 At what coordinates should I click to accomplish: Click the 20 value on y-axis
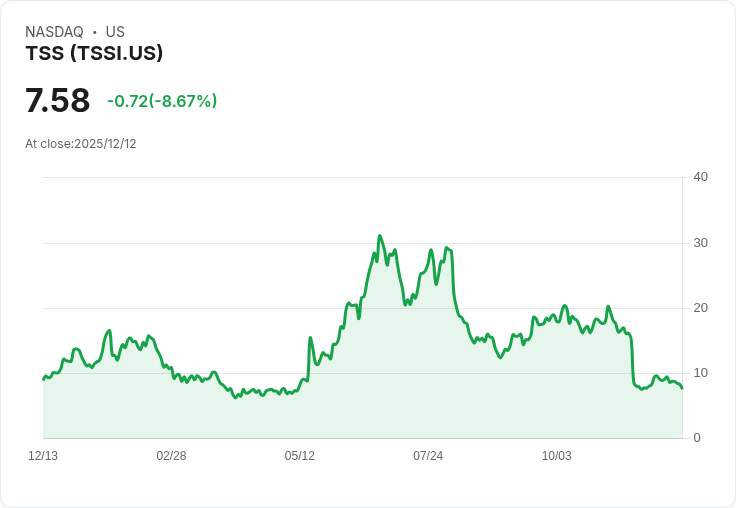(700, 308)
